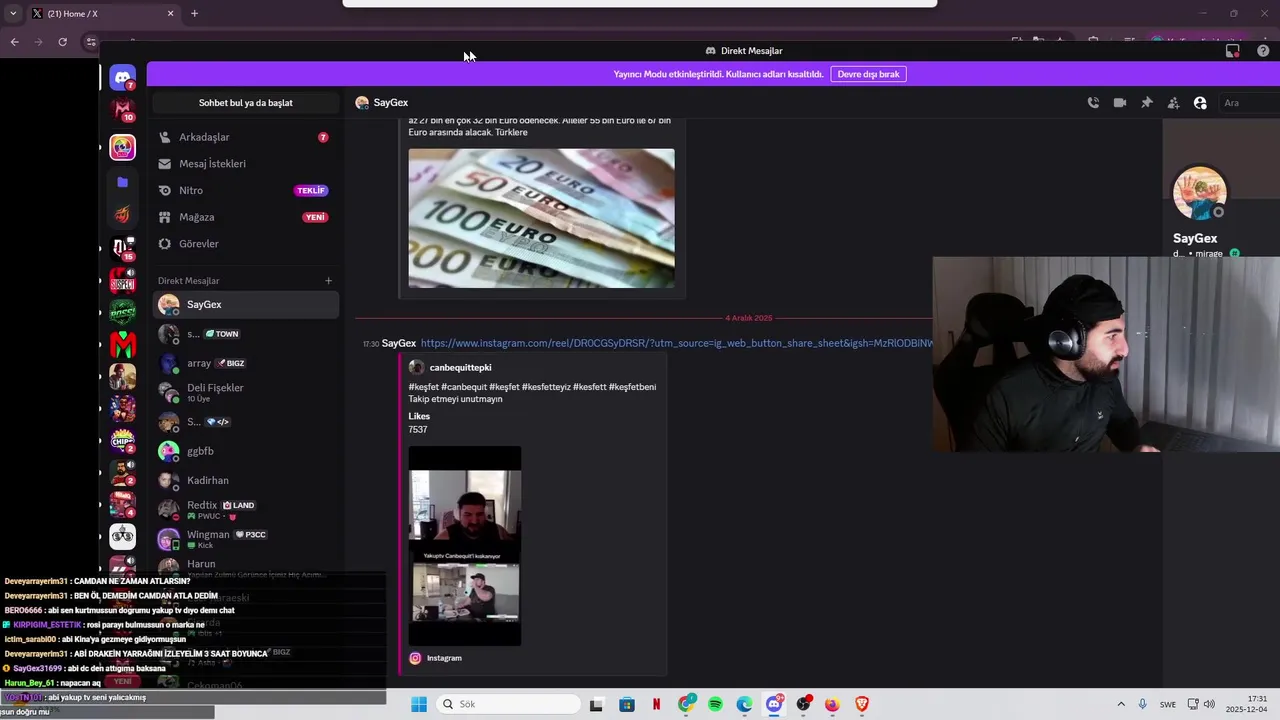Open the red M server icon
The image size is (1280, 720).
click(123, 345)
